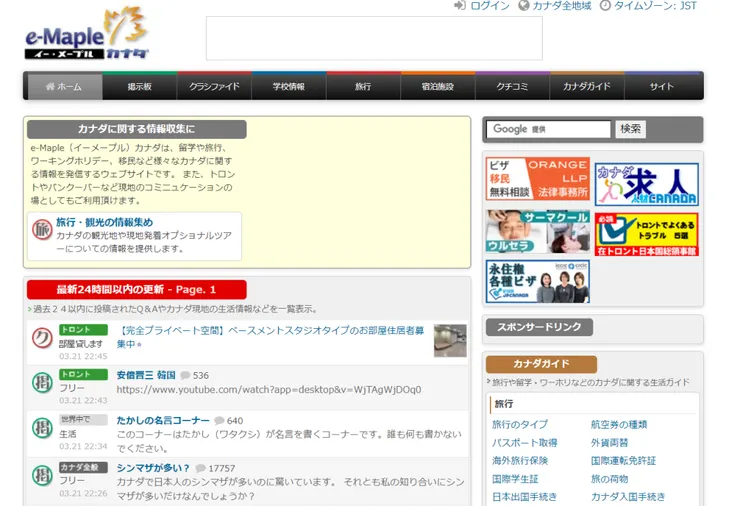Click the ログイン link
The height and width of the screenshot is (506, 740).
click(x=490, y=6)
